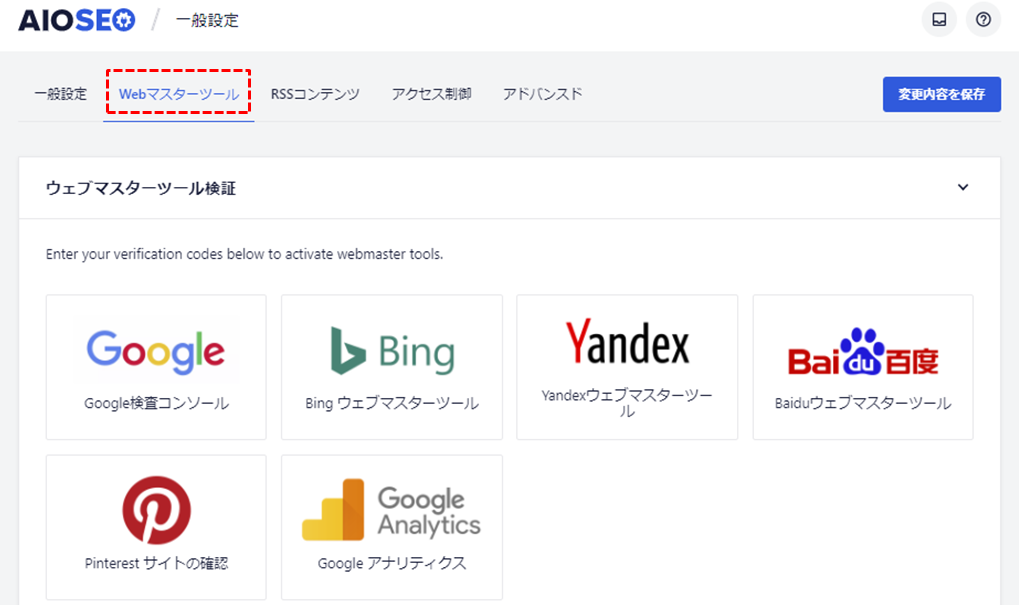Click the AIOSEO logo
Viewport: 1019px width, 605px height.
tap(77, 20)
